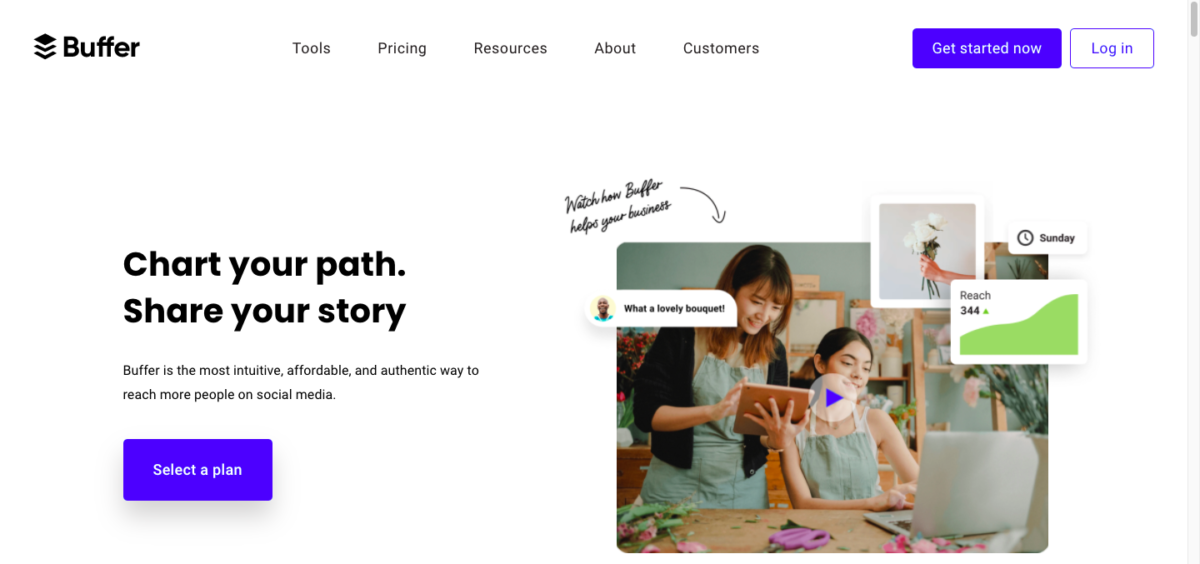This screenshot has height=564, width=1200.
Task: Open the Customers page
Action: coord(721,48)
